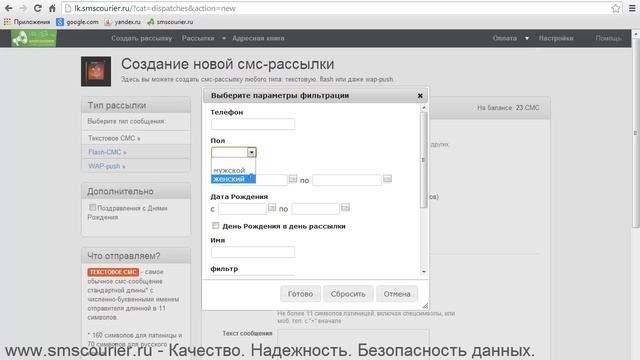
Task: Open Помощь menu item
Action: point(608,38)
